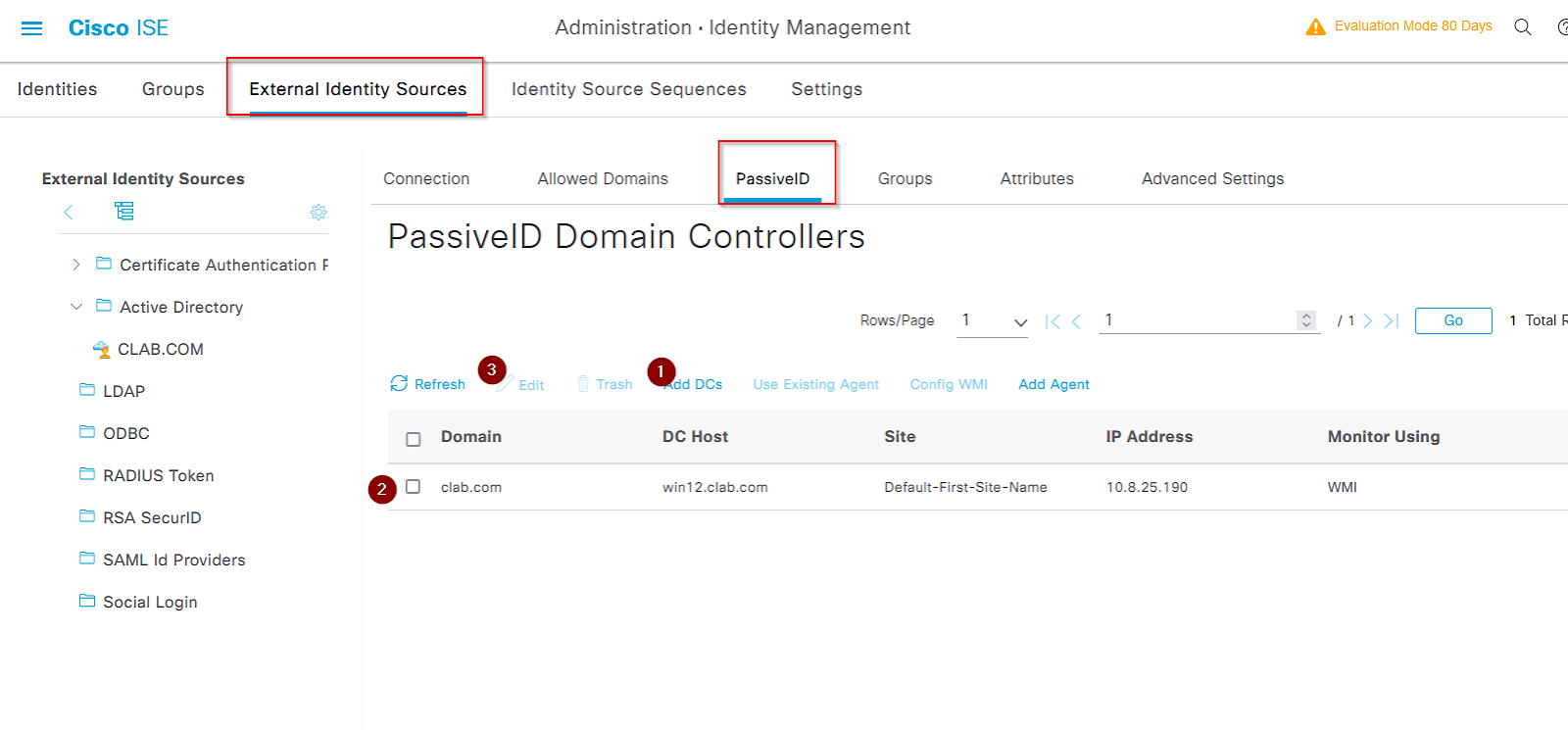Screen dimensions: 1568x730
Task: Click the RADIUS Token folder icon
Action: 87,474
